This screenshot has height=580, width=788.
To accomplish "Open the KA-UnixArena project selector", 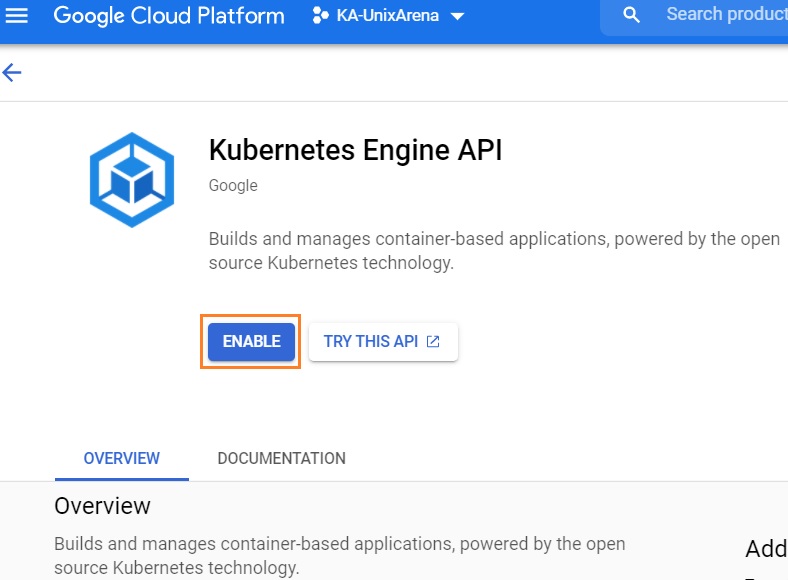I will (388, 16).
